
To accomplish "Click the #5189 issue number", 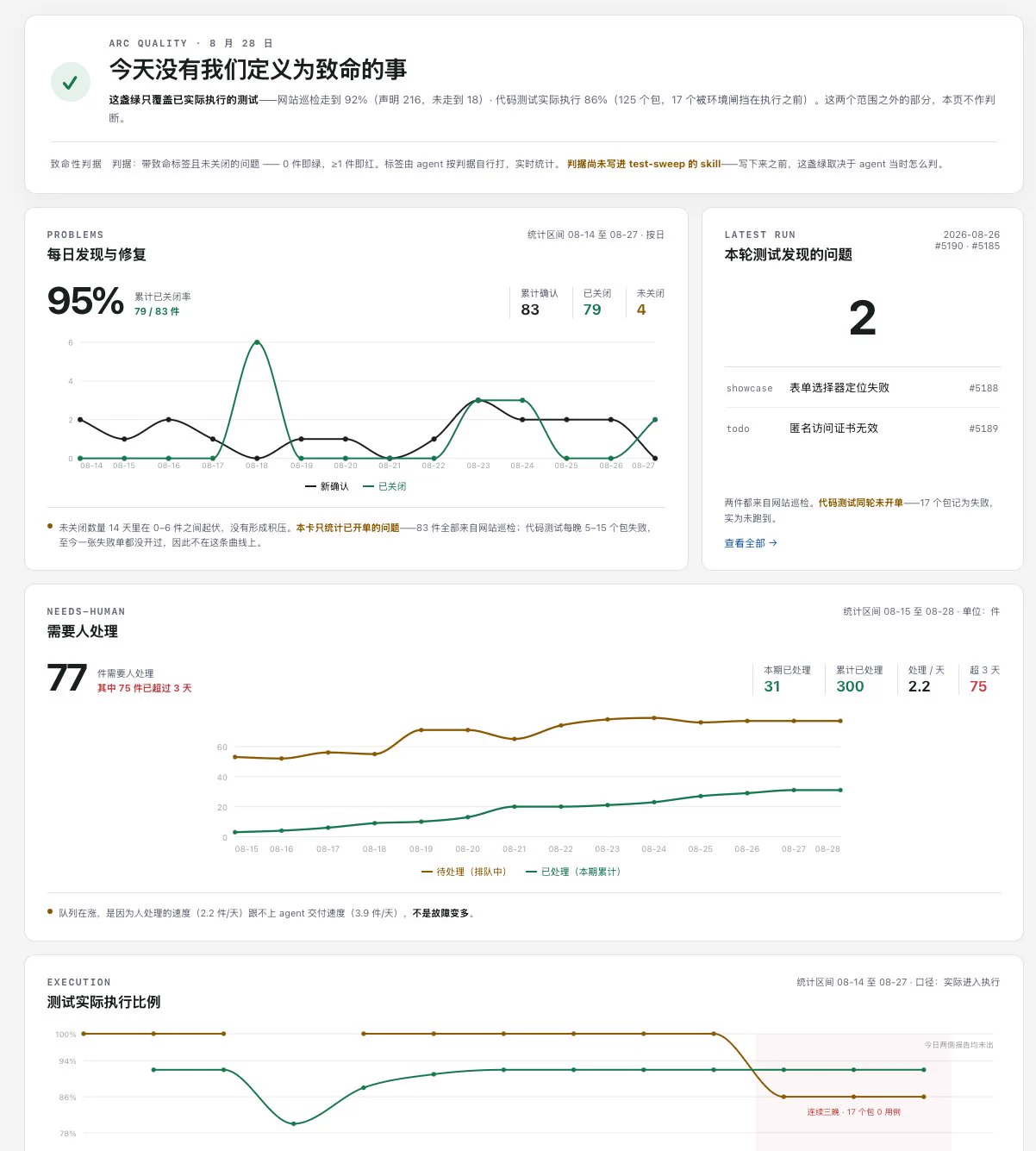I will (983, 428).
